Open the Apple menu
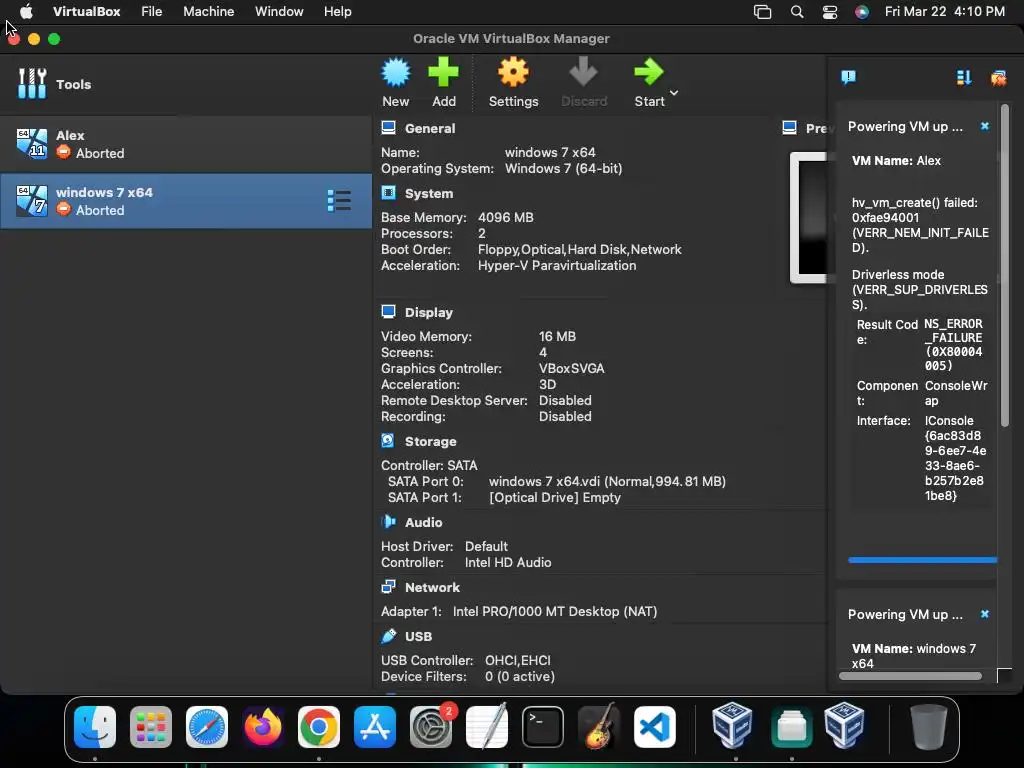Image resolution: width=1024 pixels, height=768 pixels. (x=26, y=11)
